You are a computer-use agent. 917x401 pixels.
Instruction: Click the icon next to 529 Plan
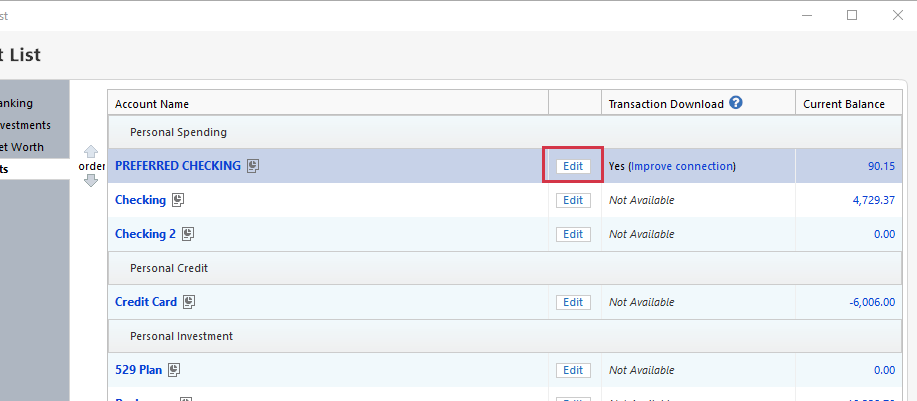[x=174, y=370]
